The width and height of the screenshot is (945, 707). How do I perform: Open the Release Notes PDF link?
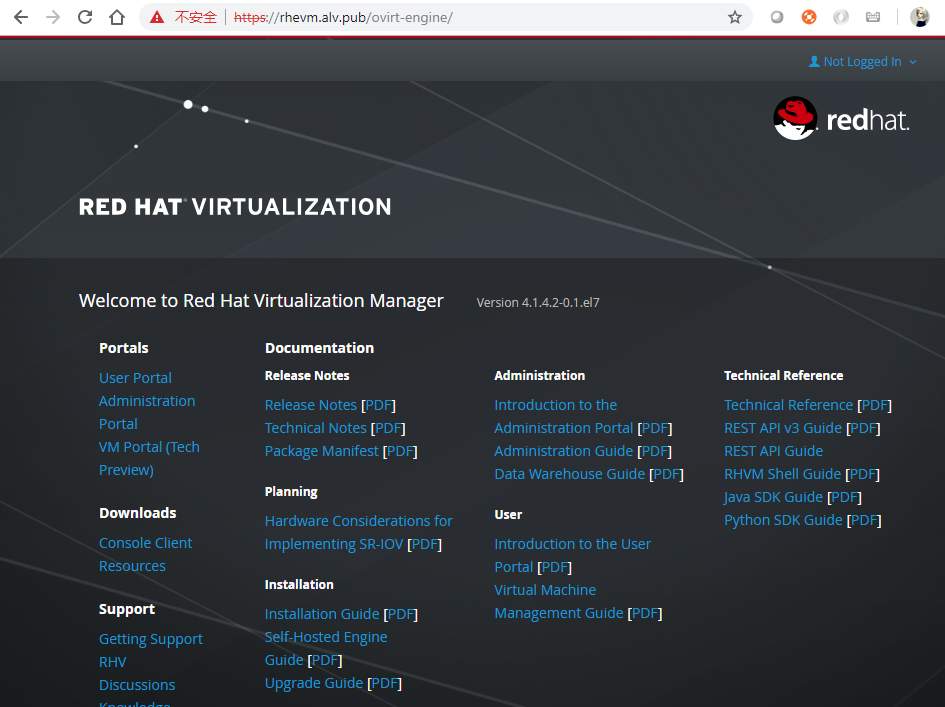coord(378,405)
